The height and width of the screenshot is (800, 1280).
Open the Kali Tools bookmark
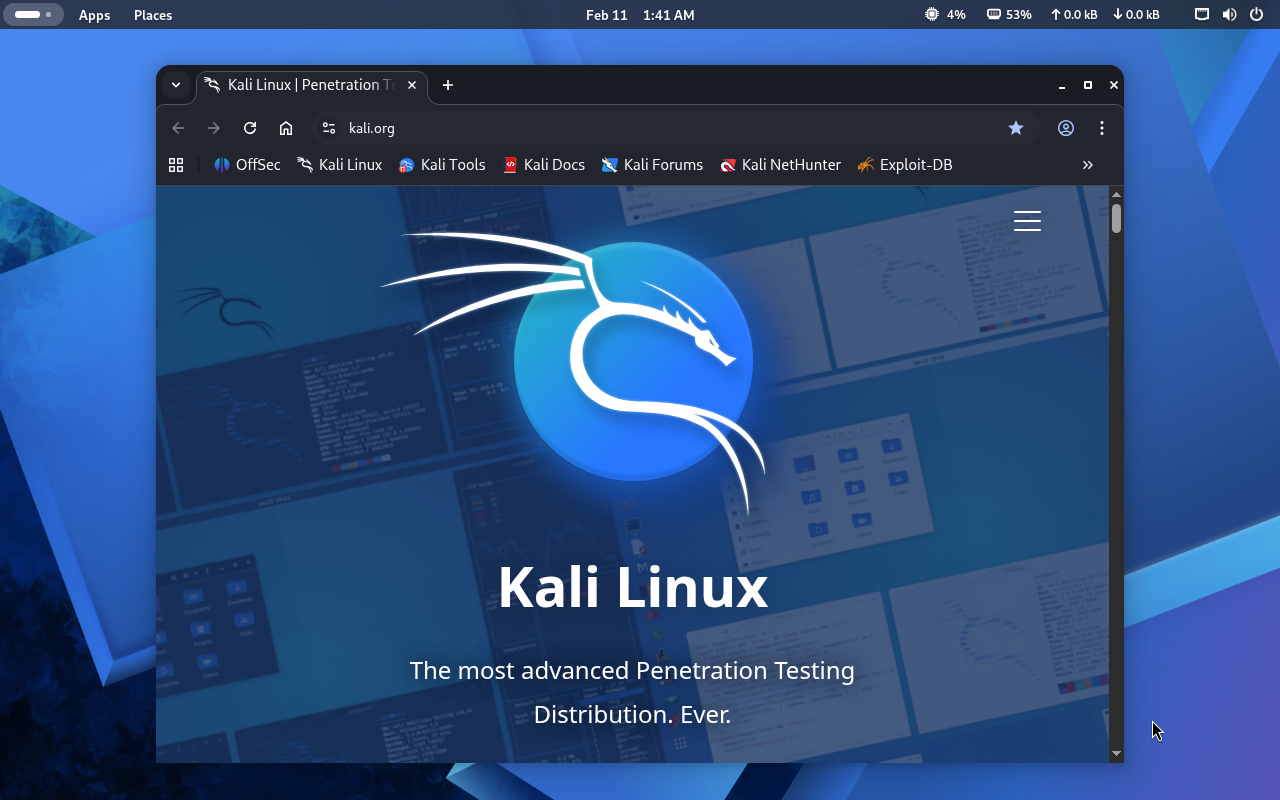click(x=442, y=165)
